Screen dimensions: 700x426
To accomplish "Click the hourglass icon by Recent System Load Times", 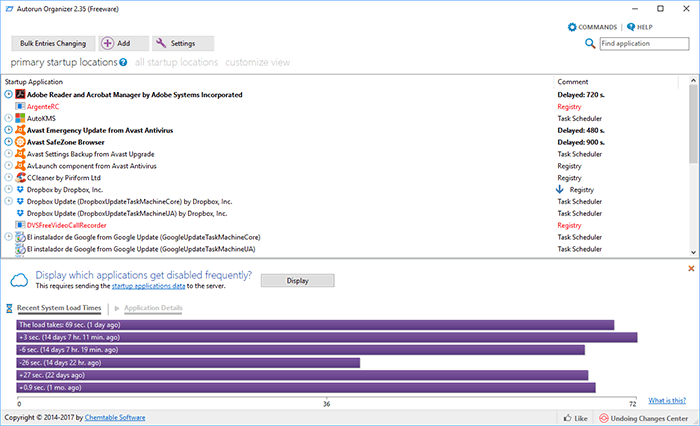I will 9,308.
